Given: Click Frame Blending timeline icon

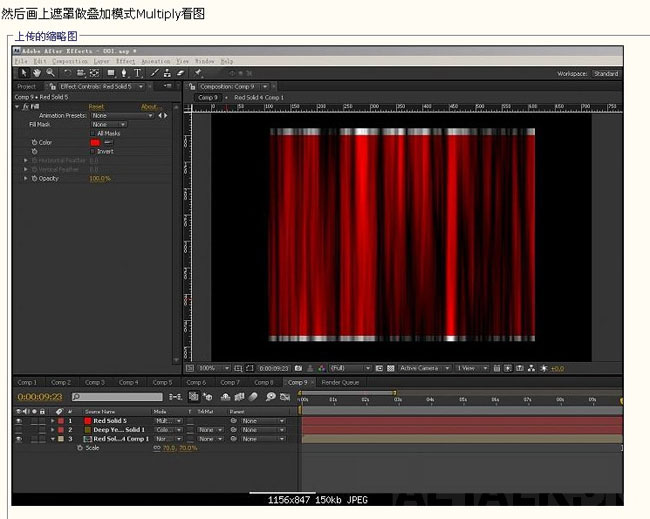Looking at the screenshot, I should (x=239, y=397).
